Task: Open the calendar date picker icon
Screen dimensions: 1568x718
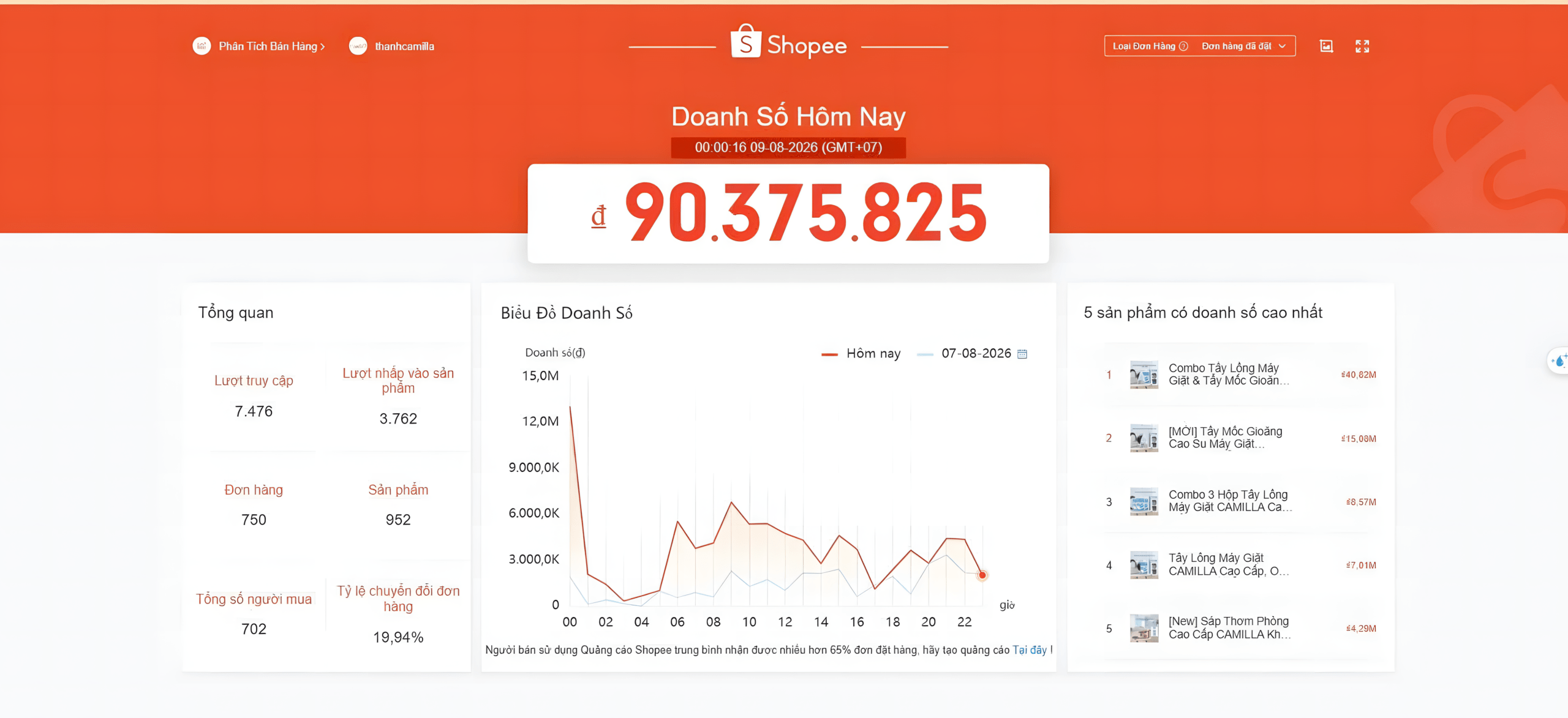Action: coord(1022,354)
